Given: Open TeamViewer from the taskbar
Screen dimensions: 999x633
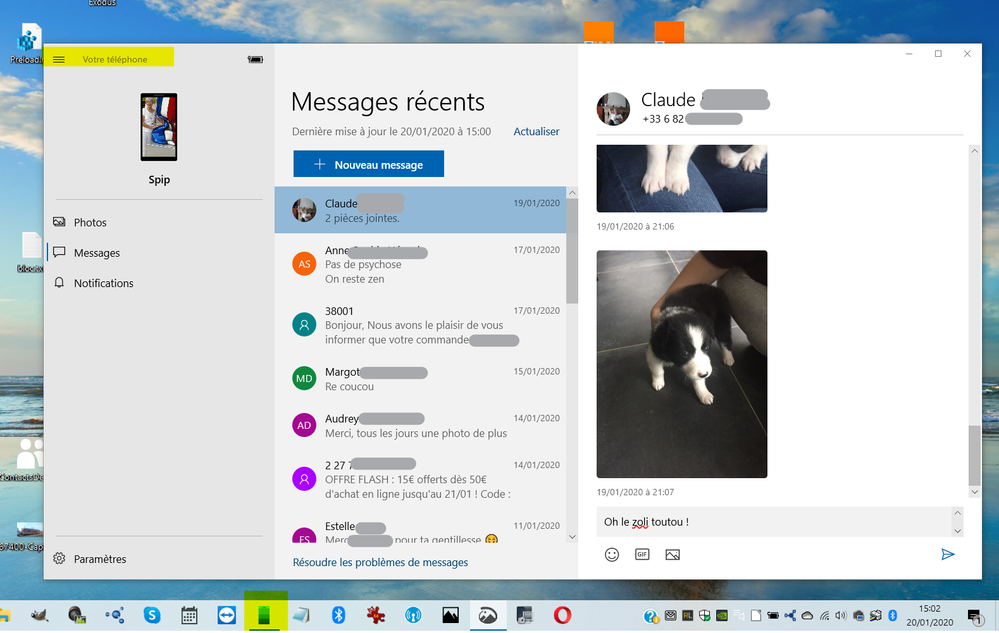Looking at the screenshot, I should (226, 615).
